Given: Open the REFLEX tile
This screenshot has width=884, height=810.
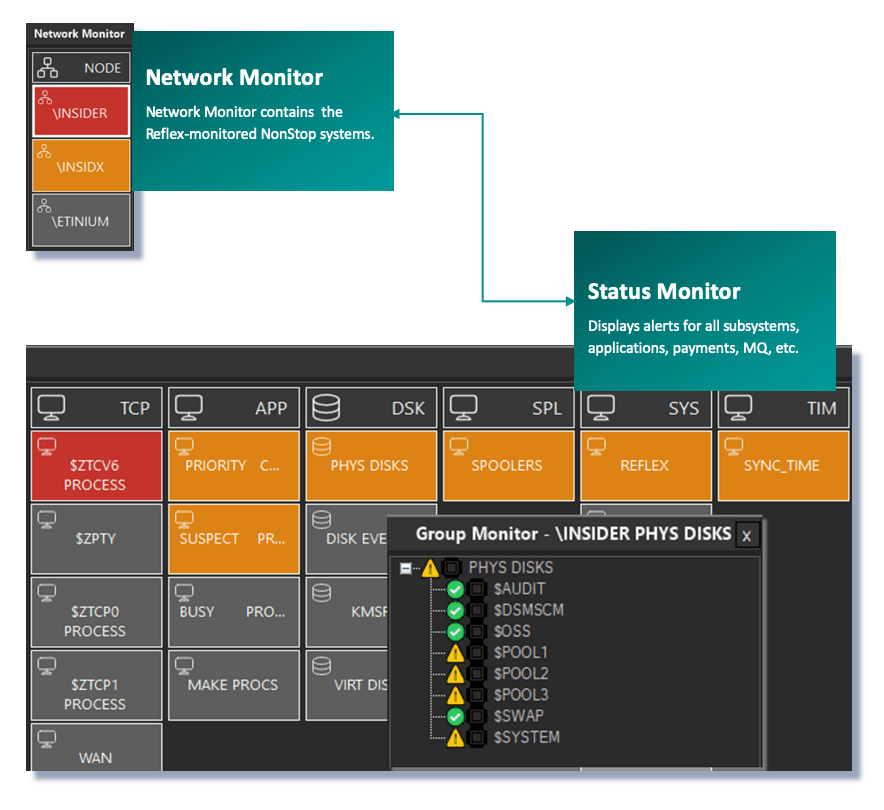Looking at the screenshot, I should (x=646, y=466).
